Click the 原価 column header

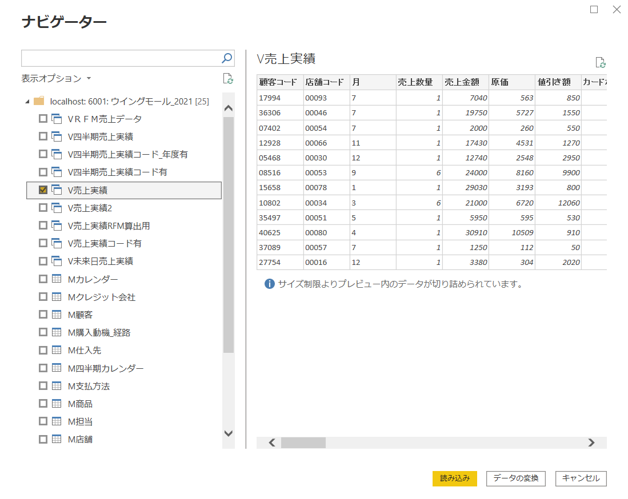(x=512, y=82)
